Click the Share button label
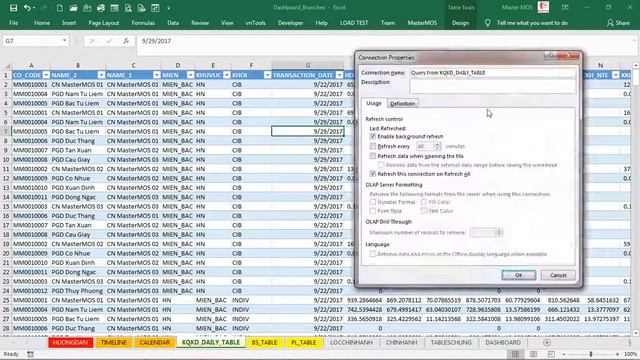Screen dimensions: 640x360 coord(622,23)
